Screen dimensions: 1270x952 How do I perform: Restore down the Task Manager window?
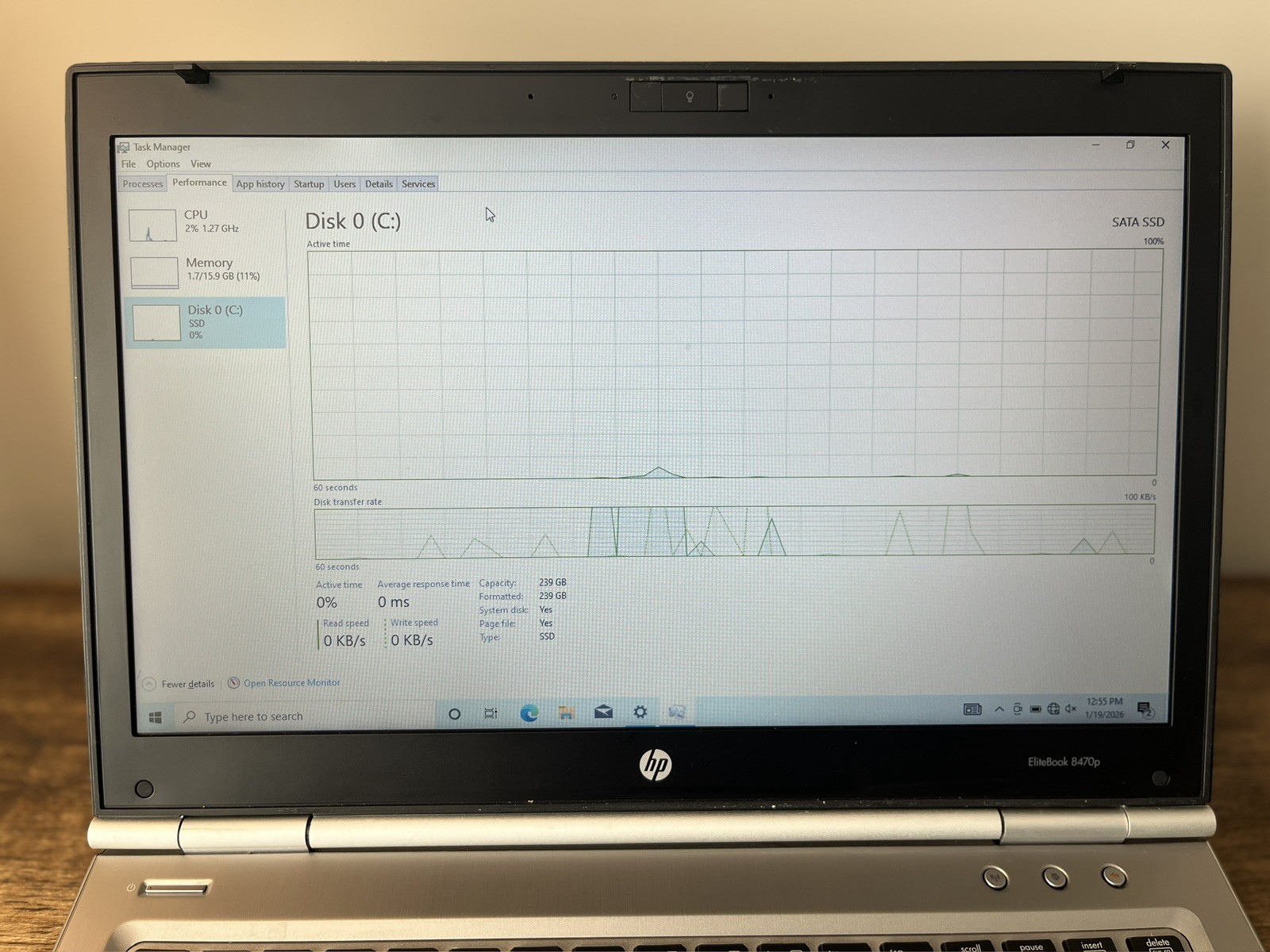click(x=1130, y=145)
